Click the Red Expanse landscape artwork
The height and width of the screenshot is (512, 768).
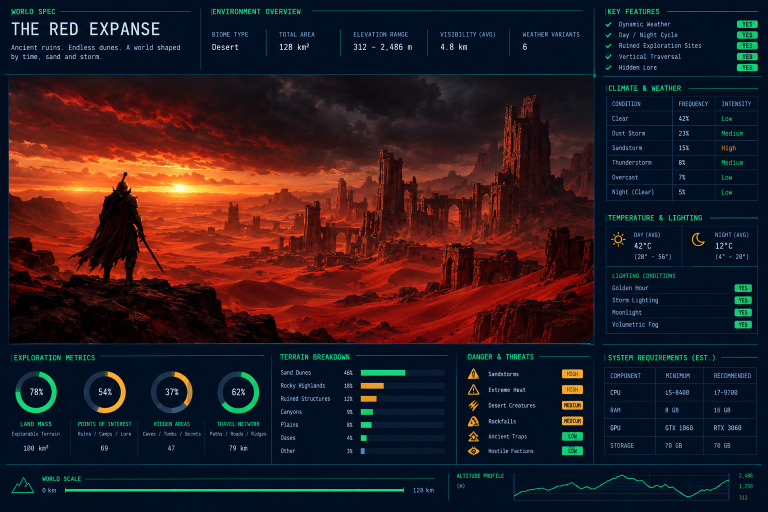point(301,209)
